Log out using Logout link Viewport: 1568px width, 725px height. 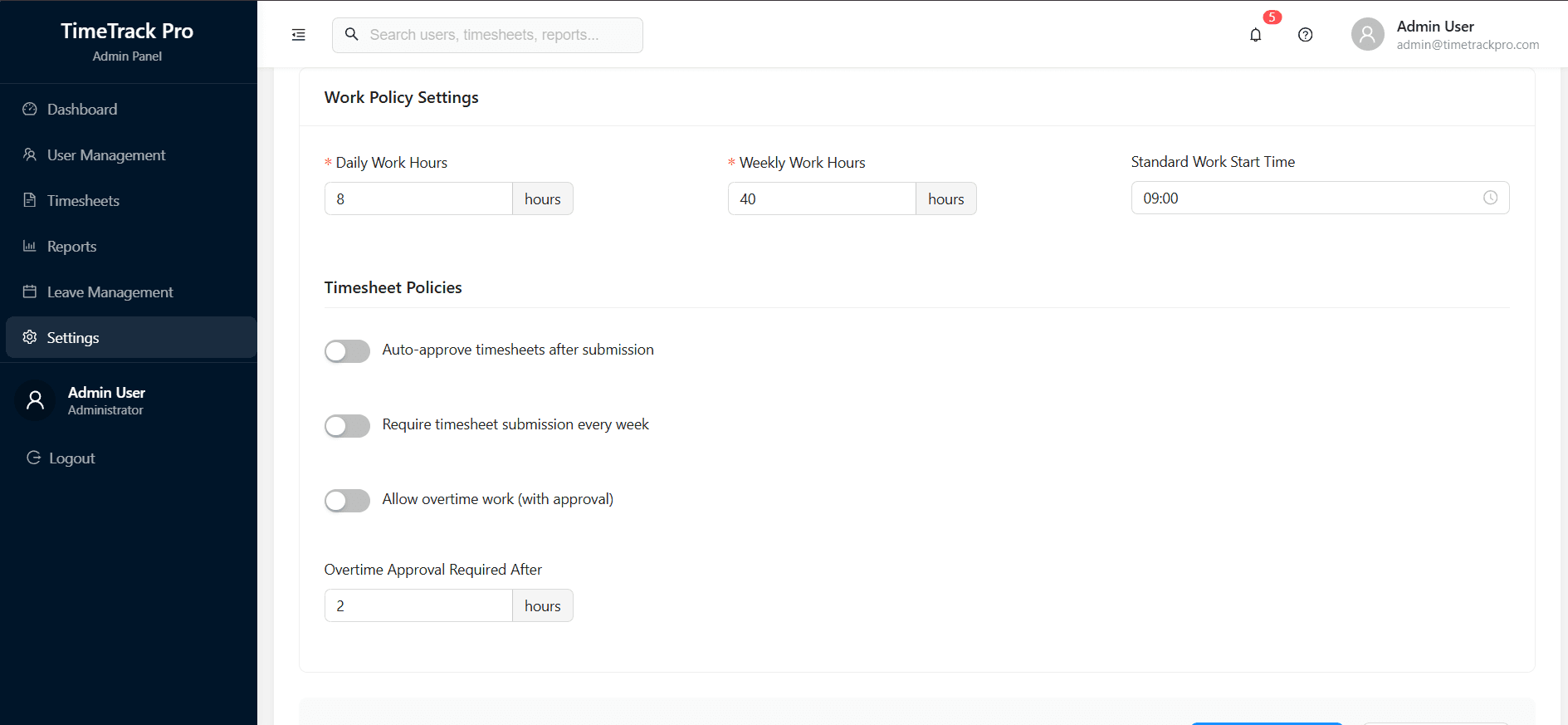click(x=71, y=458)
